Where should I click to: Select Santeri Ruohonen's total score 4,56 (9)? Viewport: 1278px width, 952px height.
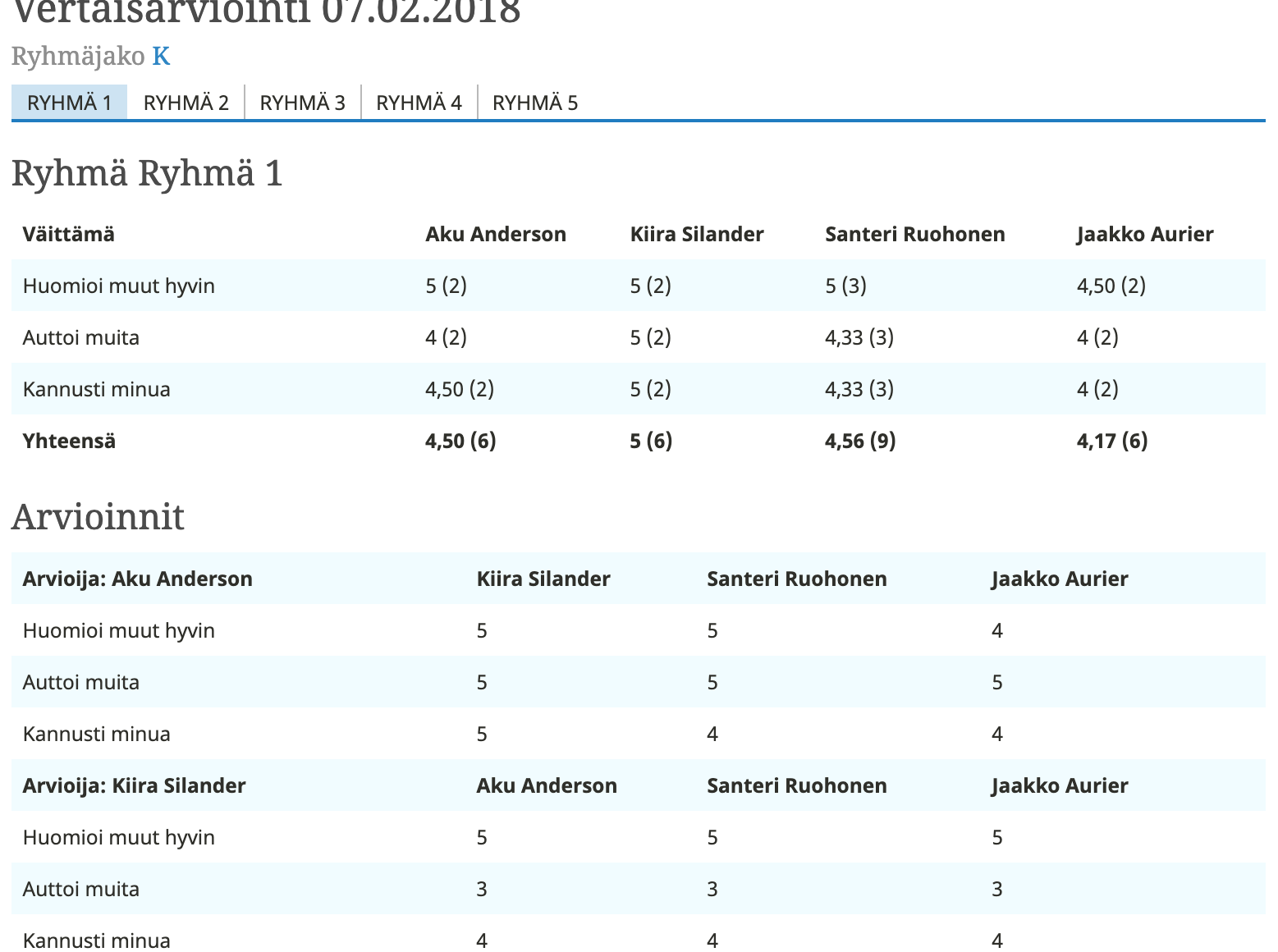(x=859, y=441)
